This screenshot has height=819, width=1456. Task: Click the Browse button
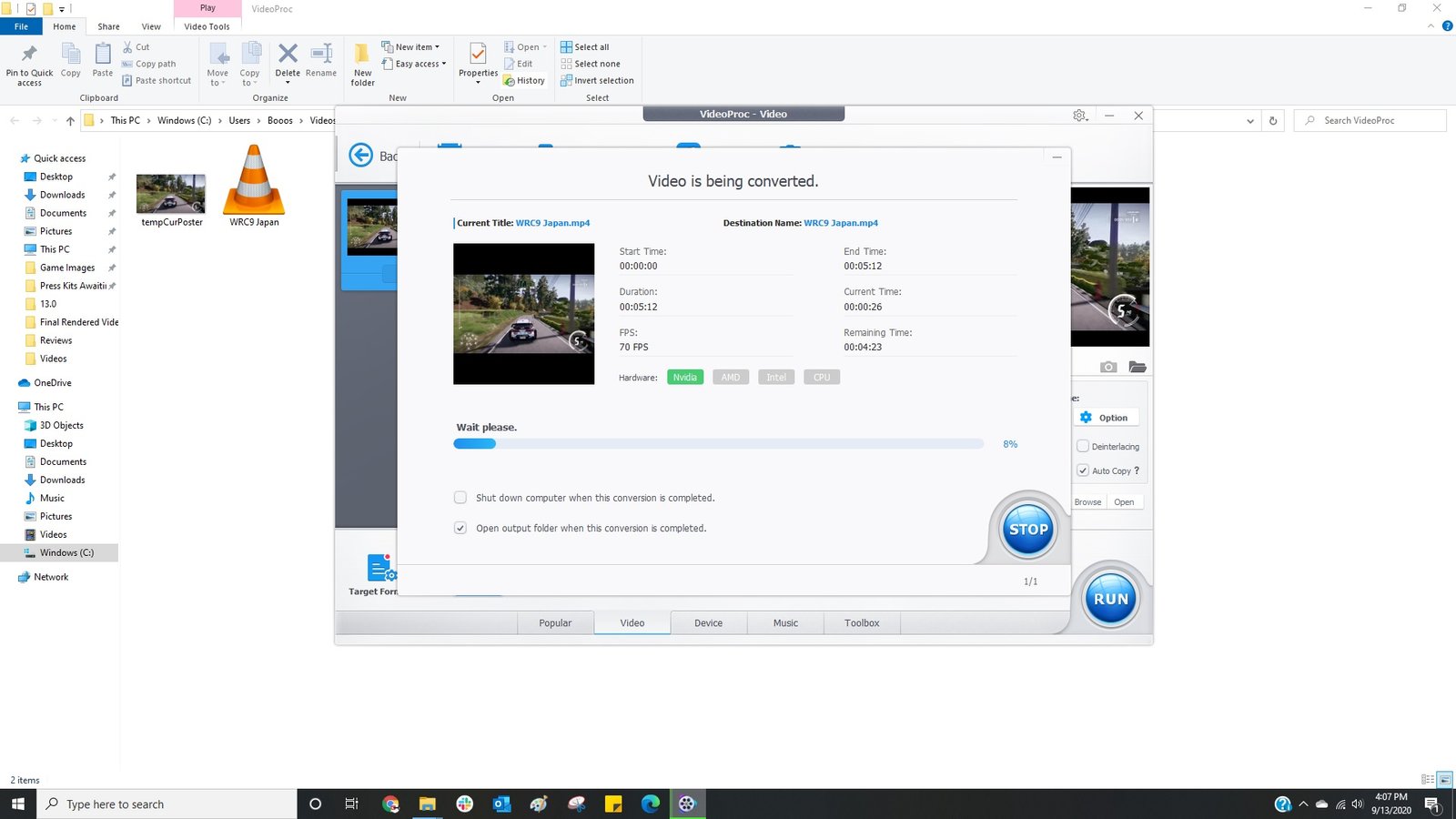[1087, 502]
